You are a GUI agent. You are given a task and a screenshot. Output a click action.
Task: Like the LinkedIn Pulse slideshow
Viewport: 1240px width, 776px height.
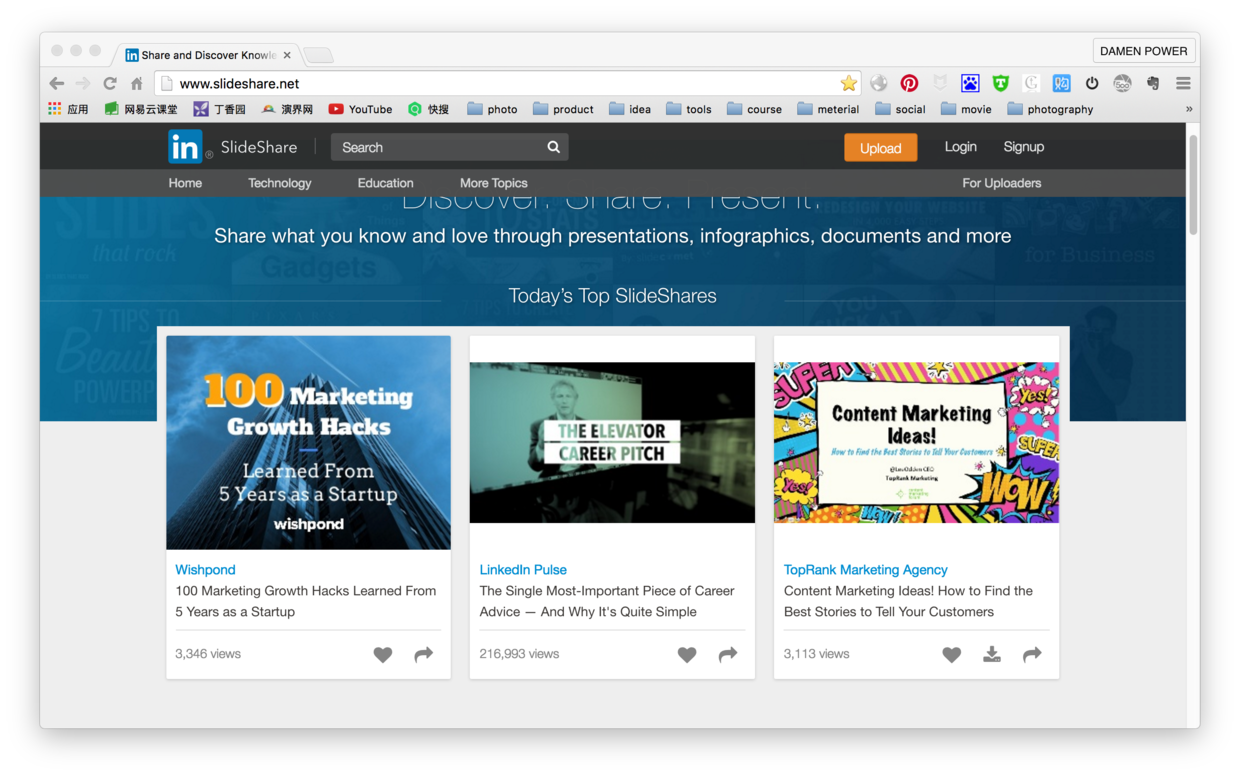687,655
